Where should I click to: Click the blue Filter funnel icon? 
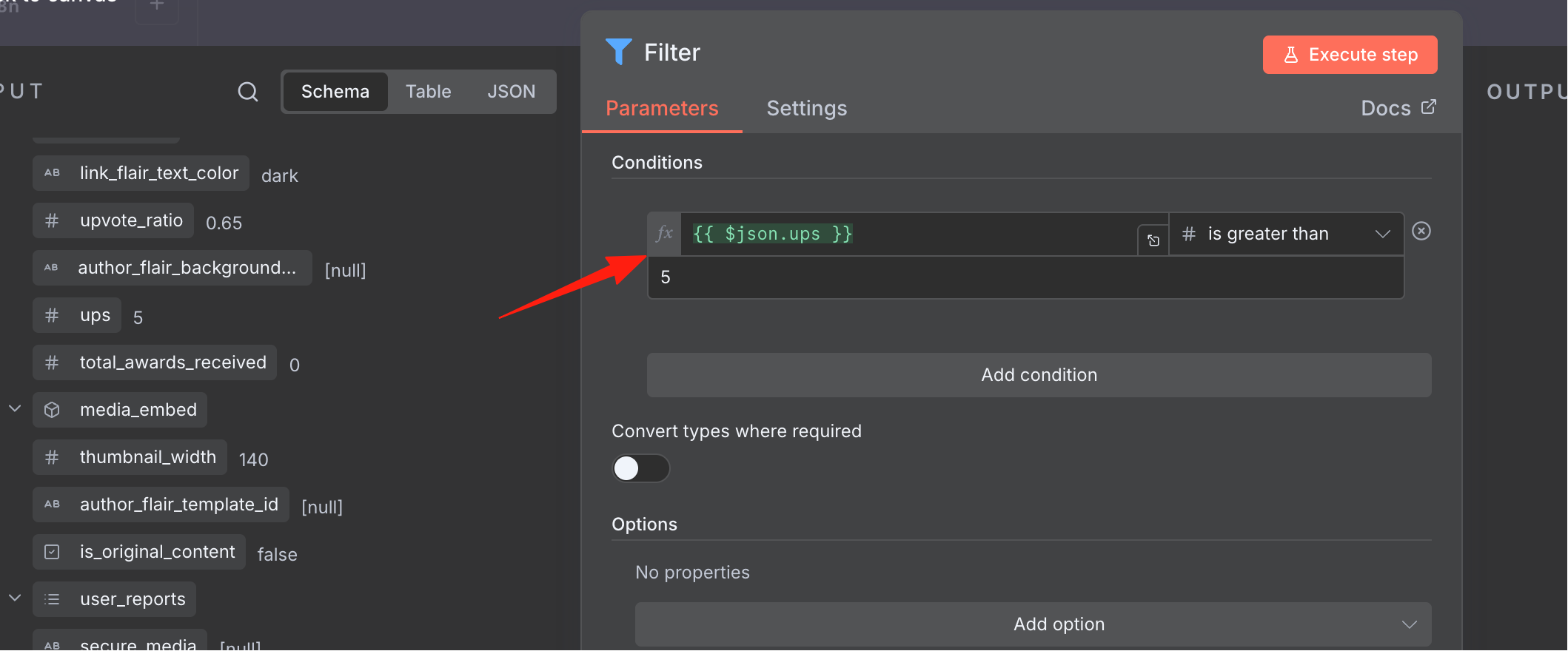[619, 52]
